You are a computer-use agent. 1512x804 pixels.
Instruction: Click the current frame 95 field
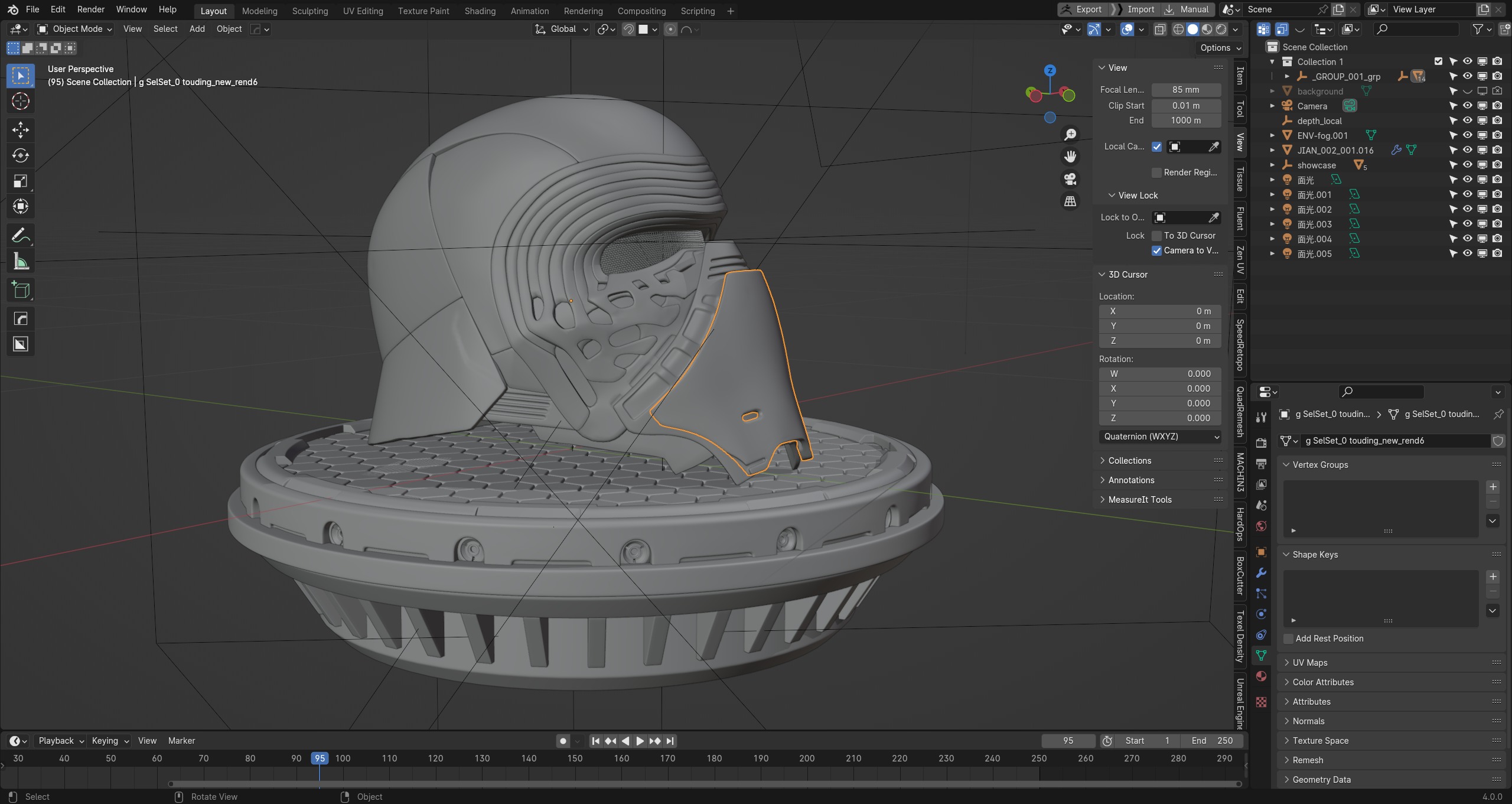coord(1068,741)
